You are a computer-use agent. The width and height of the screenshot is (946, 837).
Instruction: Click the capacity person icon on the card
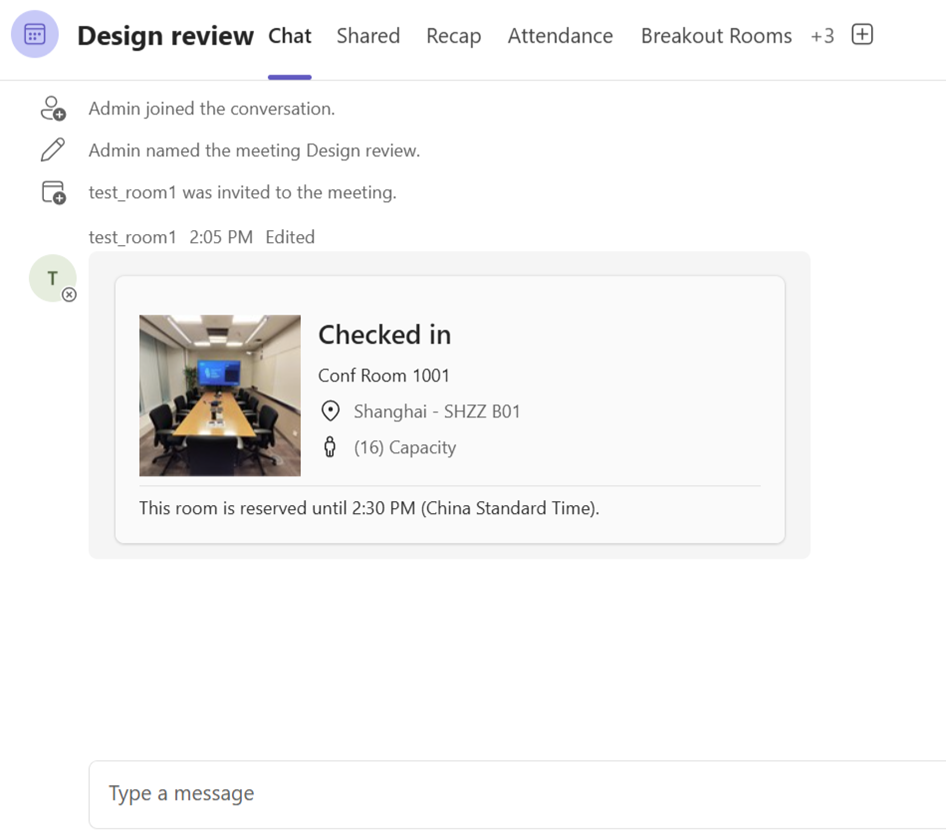coord(330,447)
